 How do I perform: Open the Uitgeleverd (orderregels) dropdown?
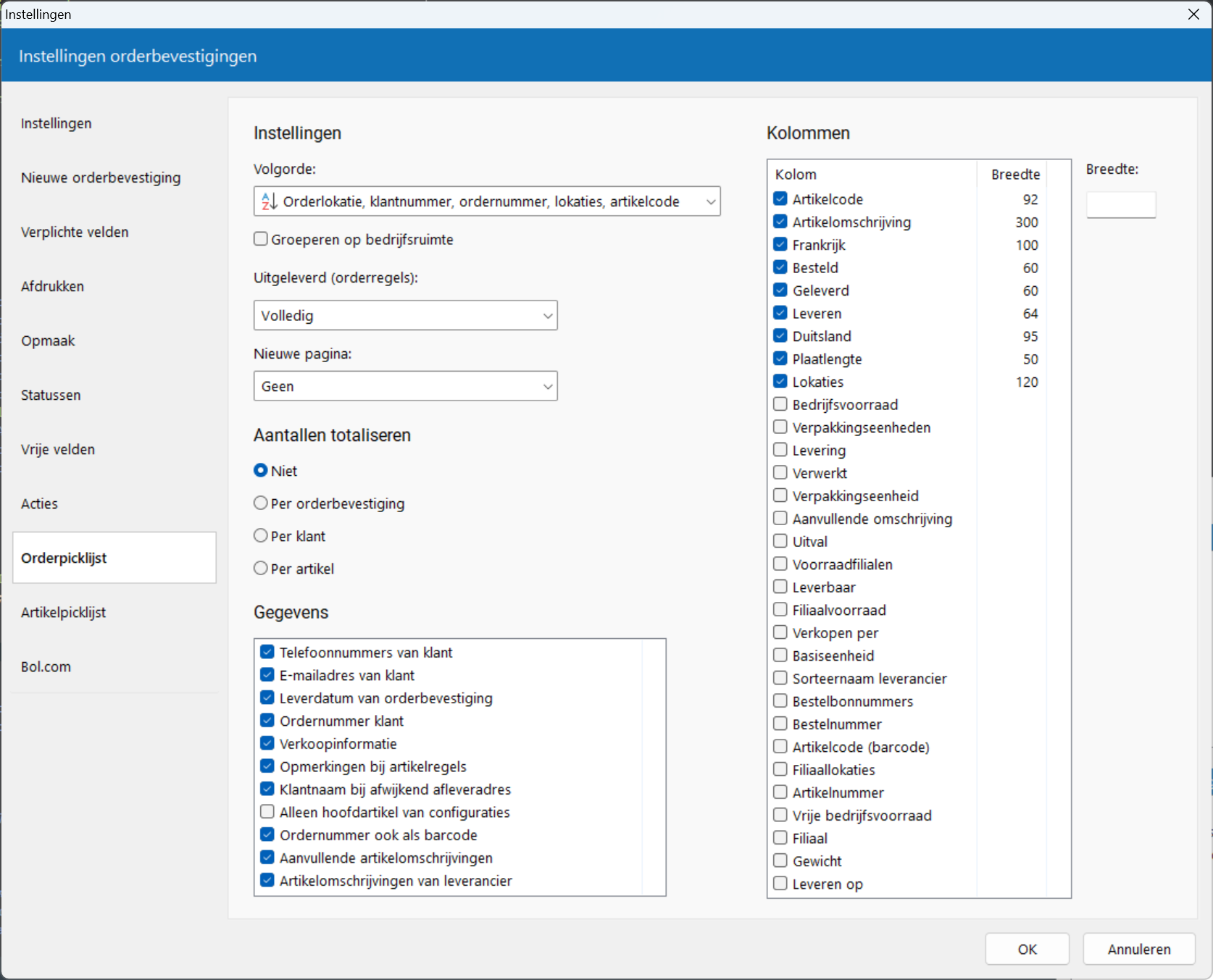(405, 315)
